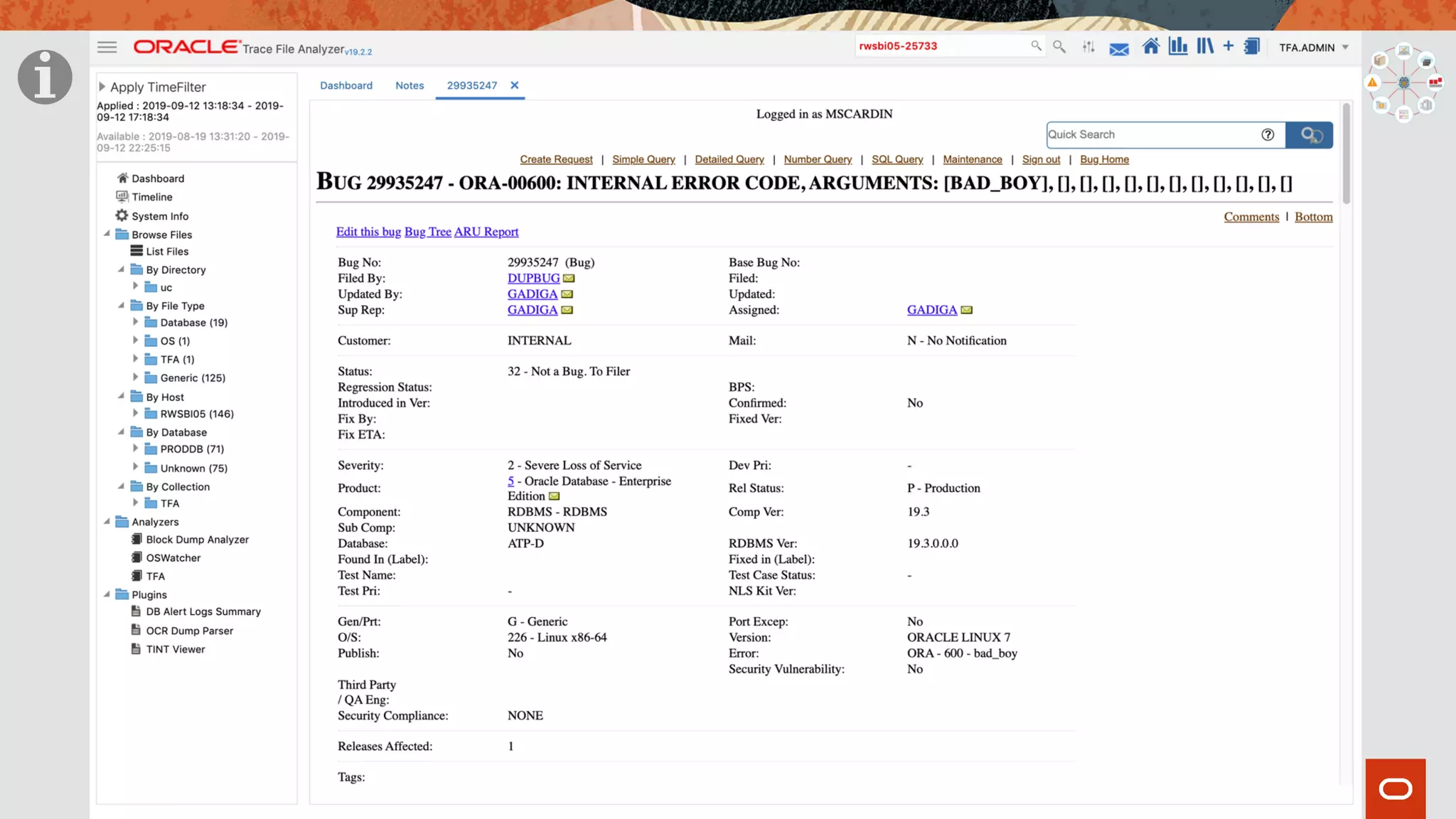Jump to Comments link
This screenshot has width=1456, height=819.
(x=1251, y=217)
